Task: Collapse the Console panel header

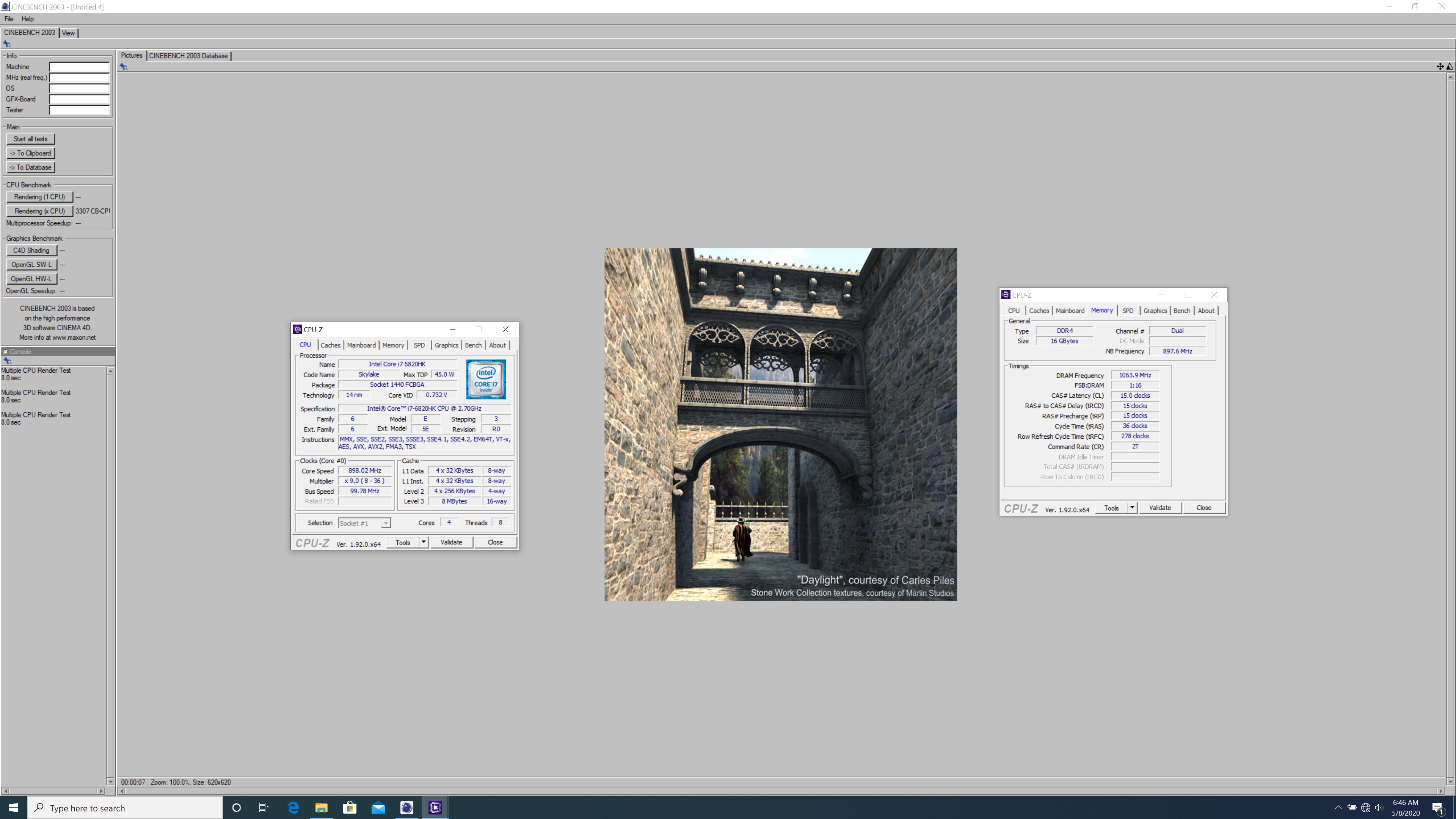Action: coord(5,351)
